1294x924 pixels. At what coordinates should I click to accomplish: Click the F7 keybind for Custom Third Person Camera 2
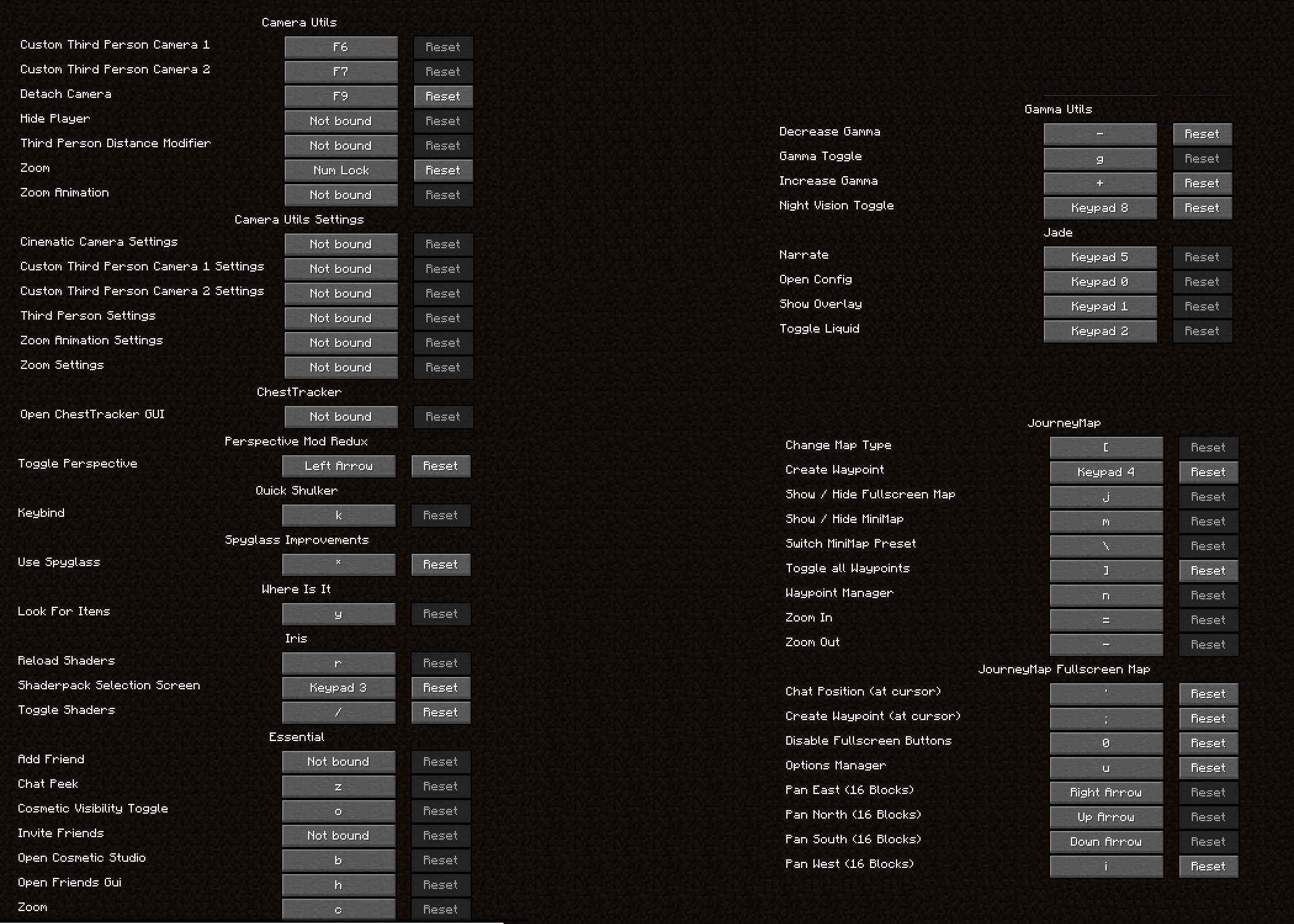tap(341, 72)
